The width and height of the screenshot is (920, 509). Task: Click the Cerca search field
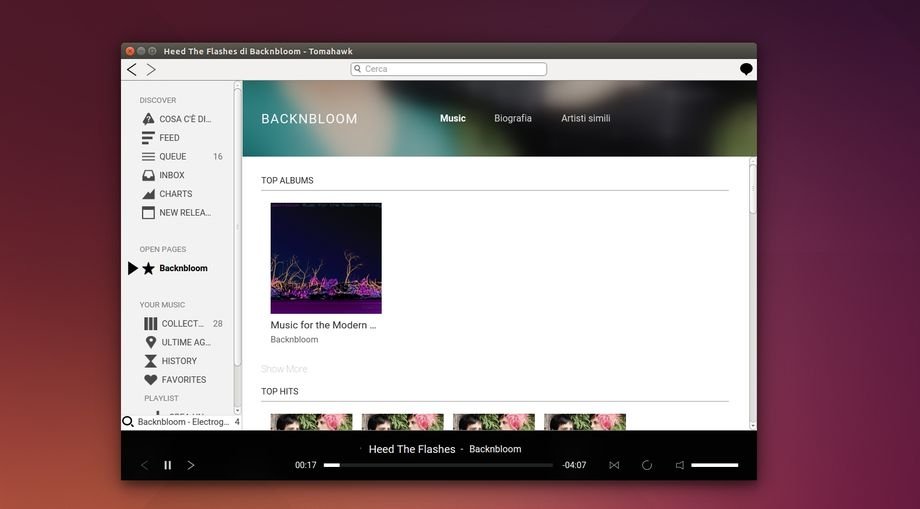pyautogui.click(x=449, y=69)
